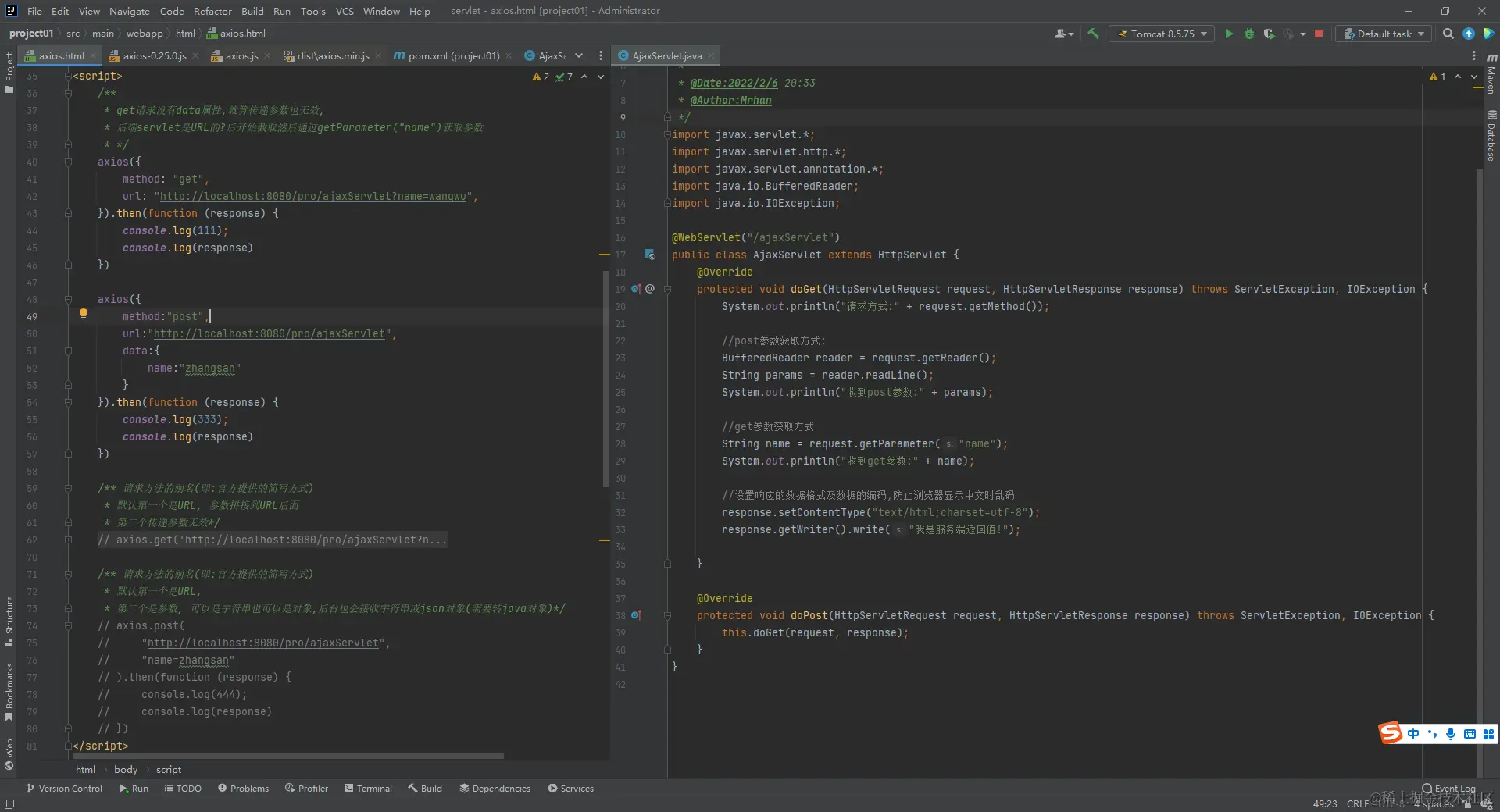Run with Coverage using the shield icon
The image size is (1500, 812).
click(1269, 34)
